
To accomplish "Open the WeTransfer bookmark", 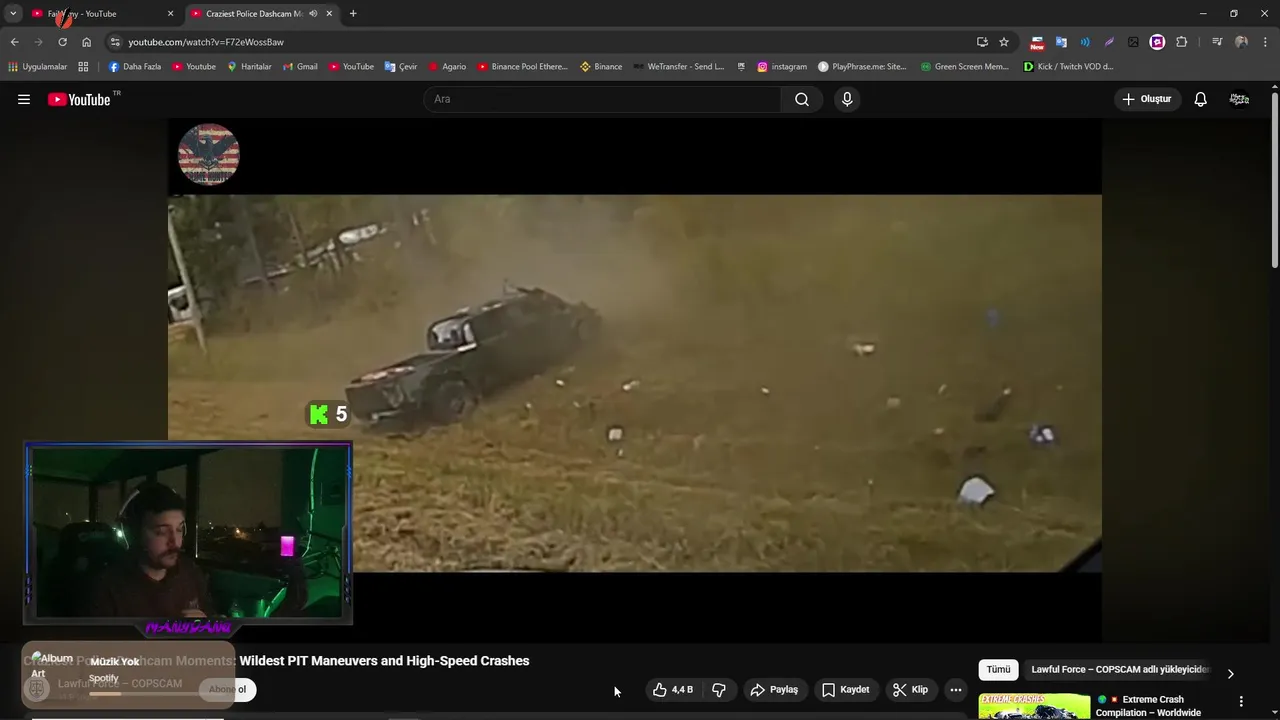I will [x=678, y=67].
